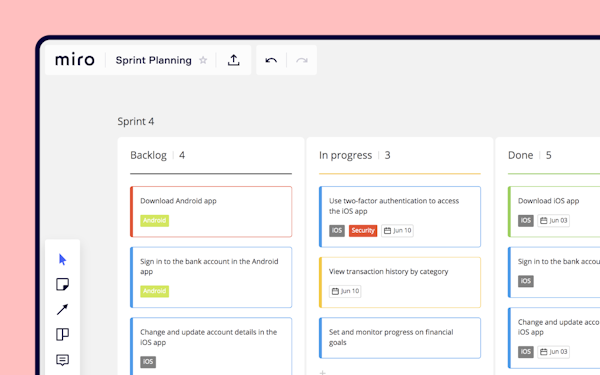Add a card with the plus under In progress
Image resolution: width=600 pixels, height=375 pixels.
[323, 372]
